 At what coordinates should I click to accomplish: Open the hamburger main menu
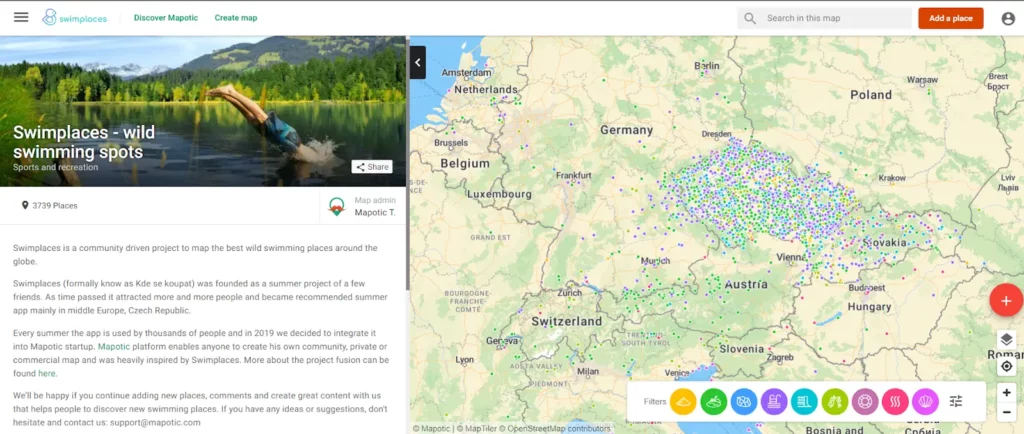coord(21,18)
